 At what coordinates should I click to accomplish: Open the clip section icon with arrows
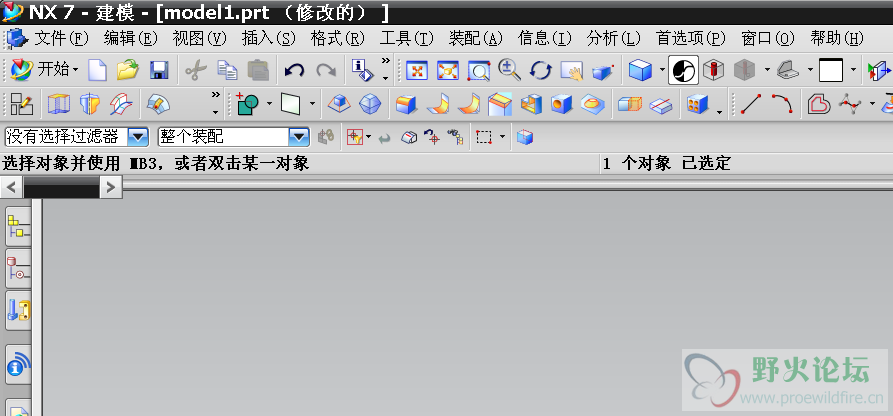point(879,71)
